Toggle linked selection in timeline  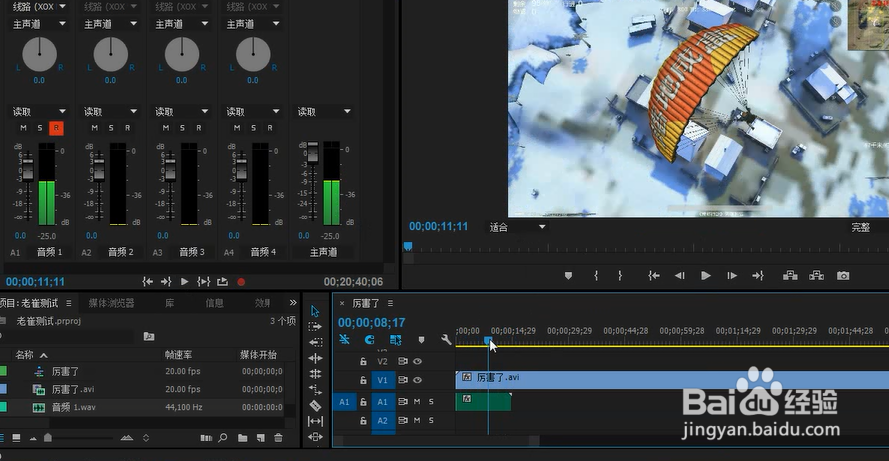coord(396,340)
